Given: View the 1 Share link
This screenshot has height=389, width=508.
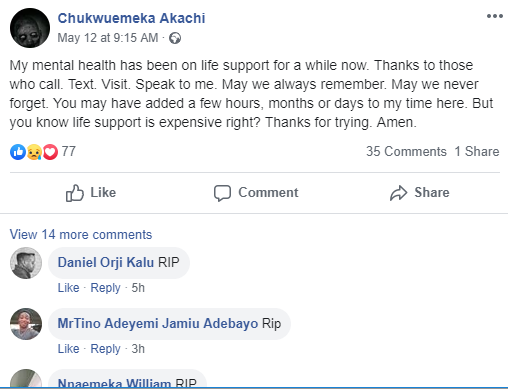Looking at the screenshot, I should [477, 151].
